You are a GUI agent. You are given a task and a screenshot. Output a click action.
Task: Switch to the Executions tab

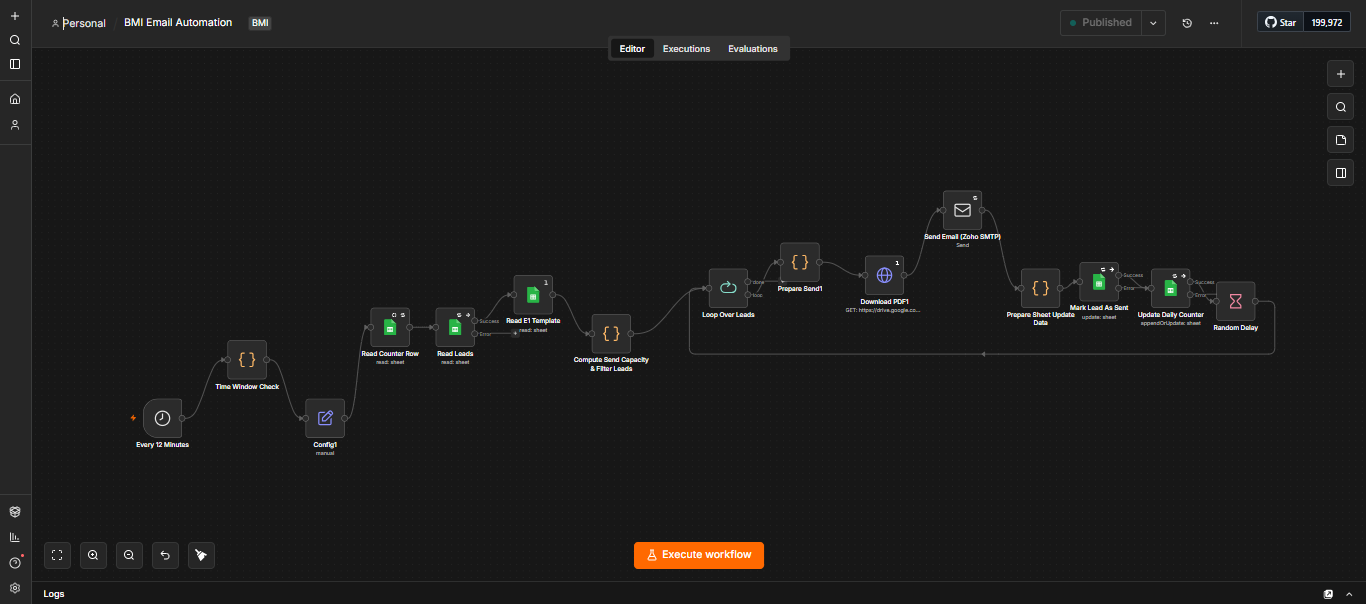[x=686, y=49]
